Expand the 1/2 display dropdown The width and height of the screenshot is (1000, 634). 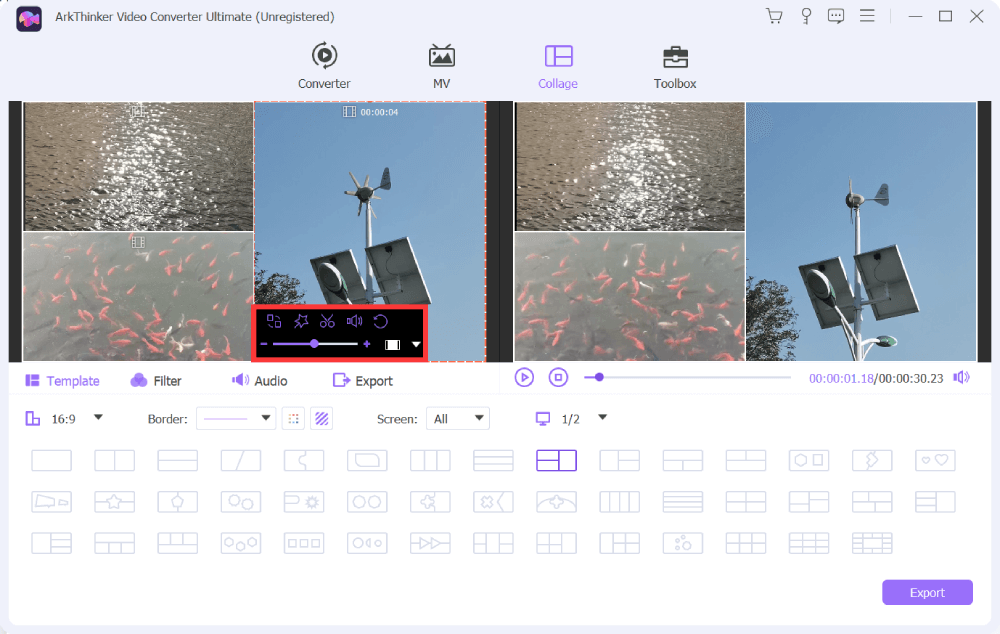603,418
